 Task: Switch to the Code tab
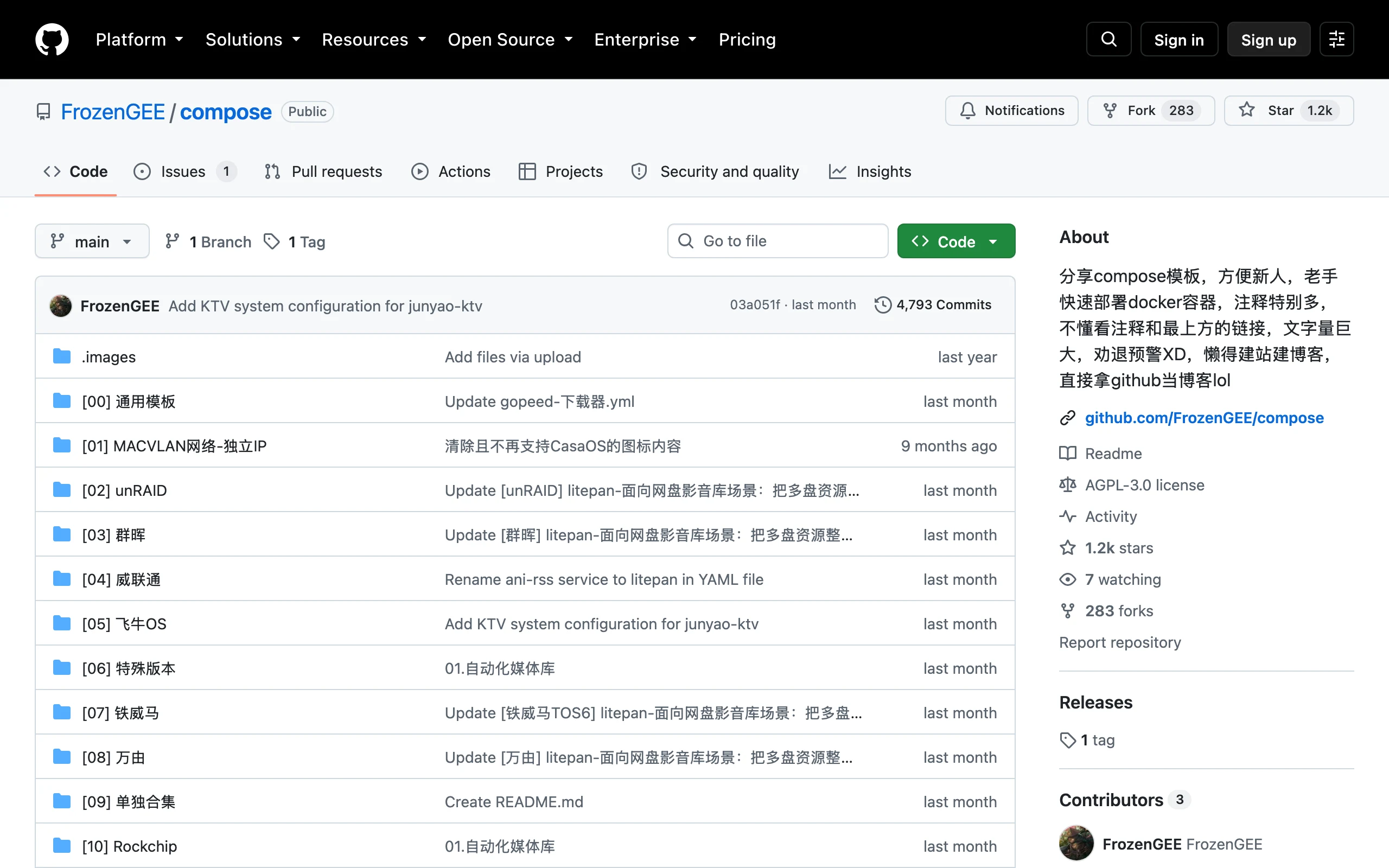76,171
